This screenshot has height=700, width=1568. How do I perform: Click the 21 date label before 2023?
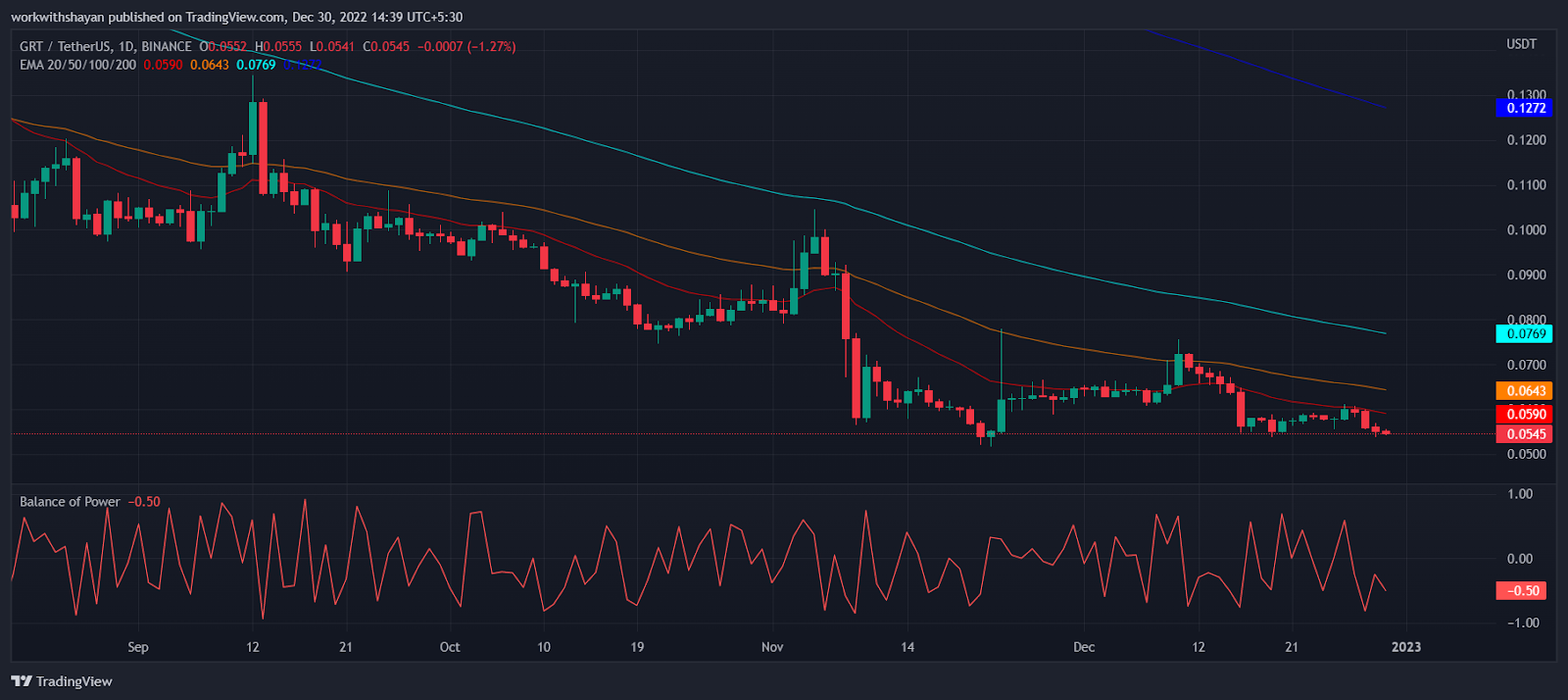point(1292,647)
